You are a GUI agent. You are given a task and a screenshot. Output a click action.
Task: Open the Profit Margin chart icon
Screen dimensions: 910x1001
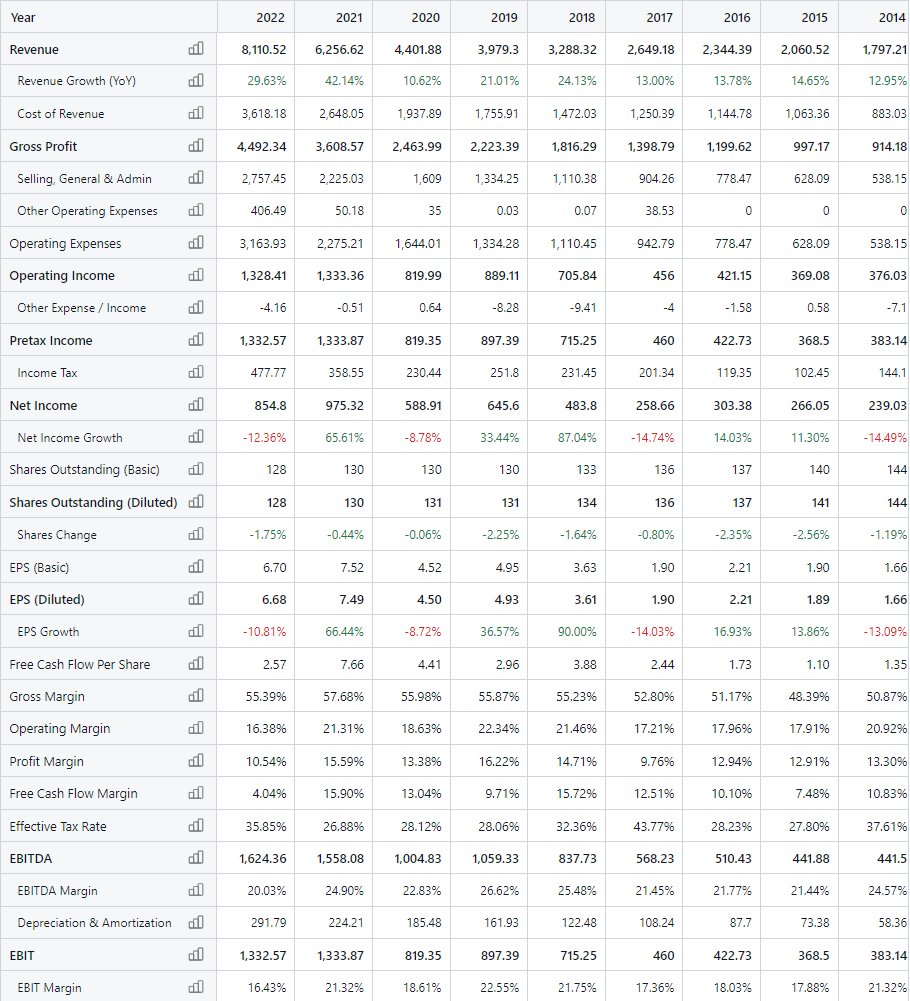(x=196, y=761)
